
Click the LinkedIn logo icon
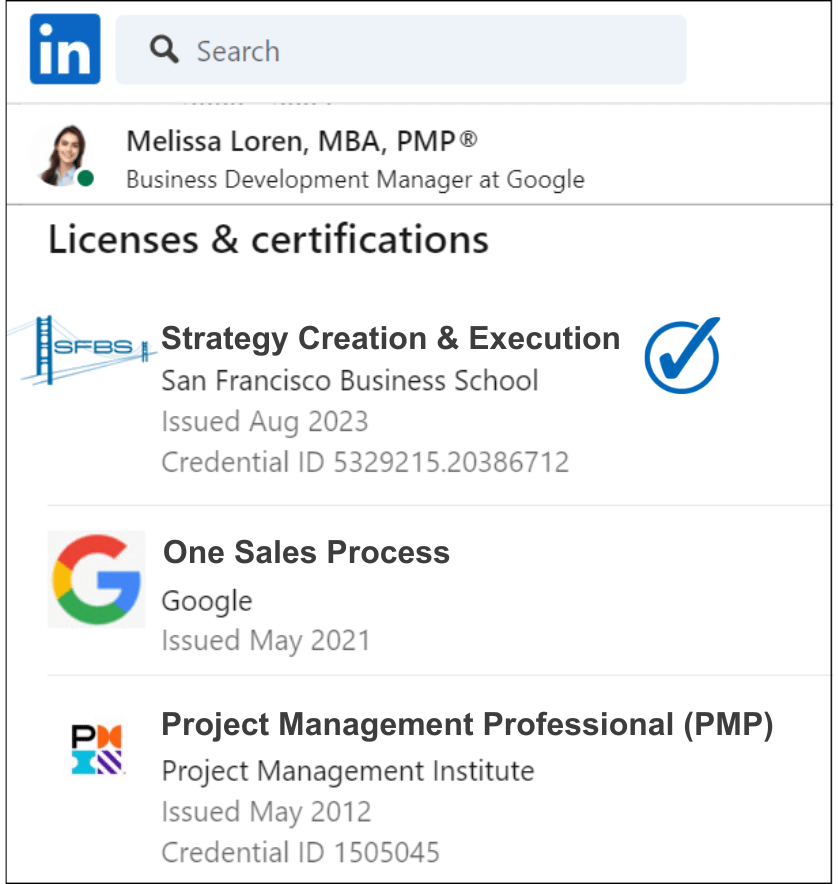coord(65,49)
